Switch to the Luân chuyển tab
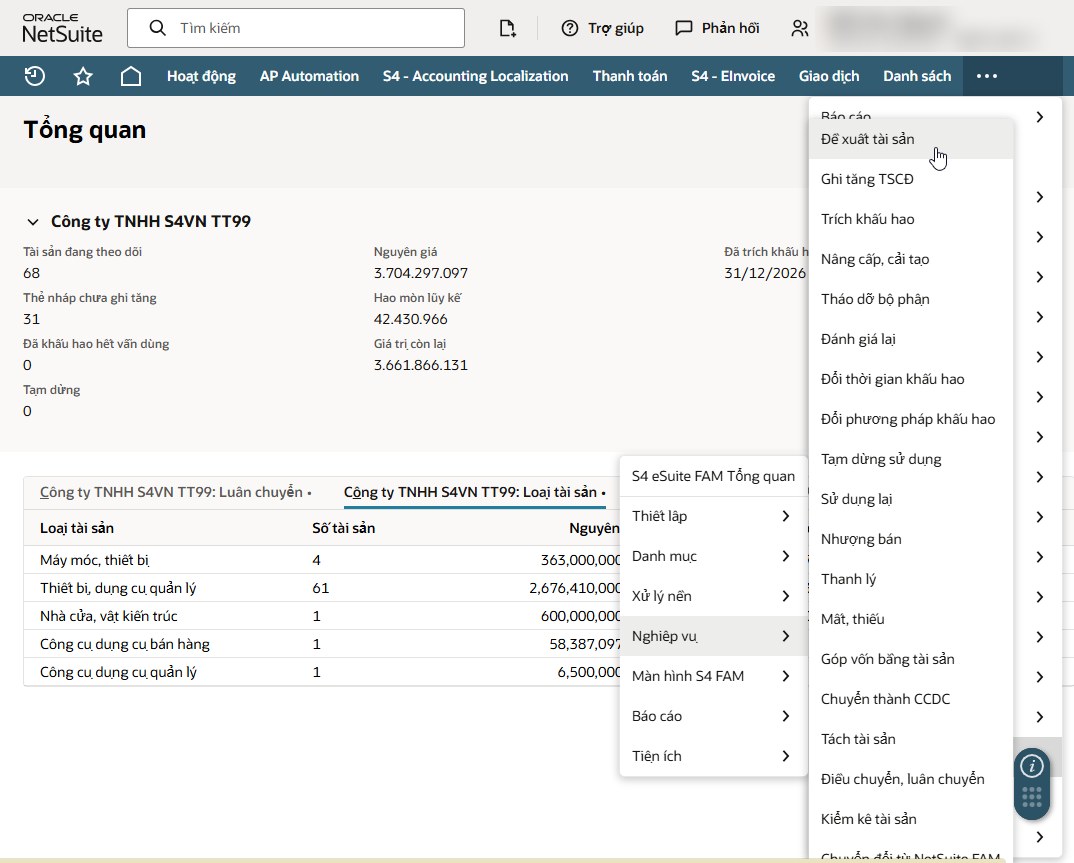The image size is (1074, 863). pyautogui.click(x=176, y=492)
